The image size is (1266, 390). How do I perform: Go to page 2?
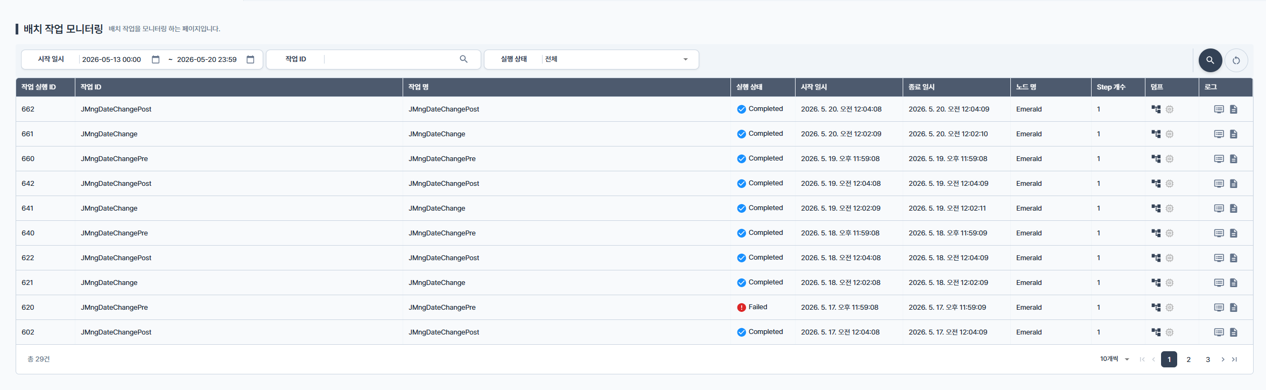click(1188, 359)
